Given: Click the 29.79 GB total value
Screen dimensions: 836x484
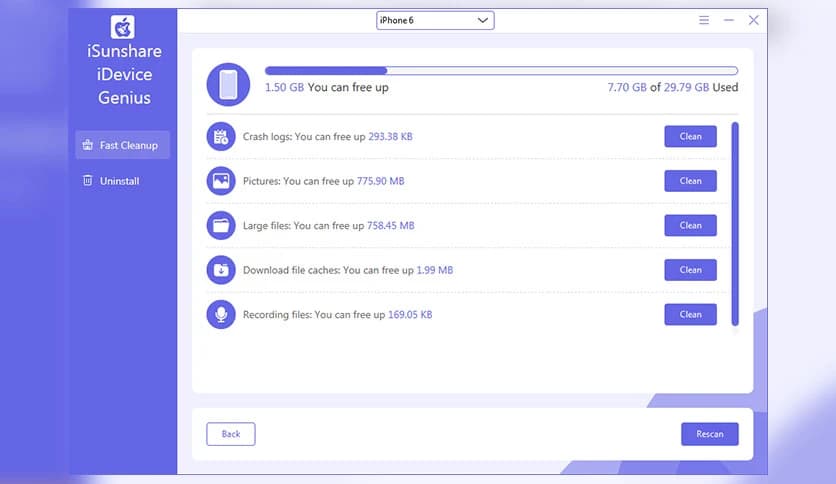Looking at the screenshot, I should [x=686, y=87].
